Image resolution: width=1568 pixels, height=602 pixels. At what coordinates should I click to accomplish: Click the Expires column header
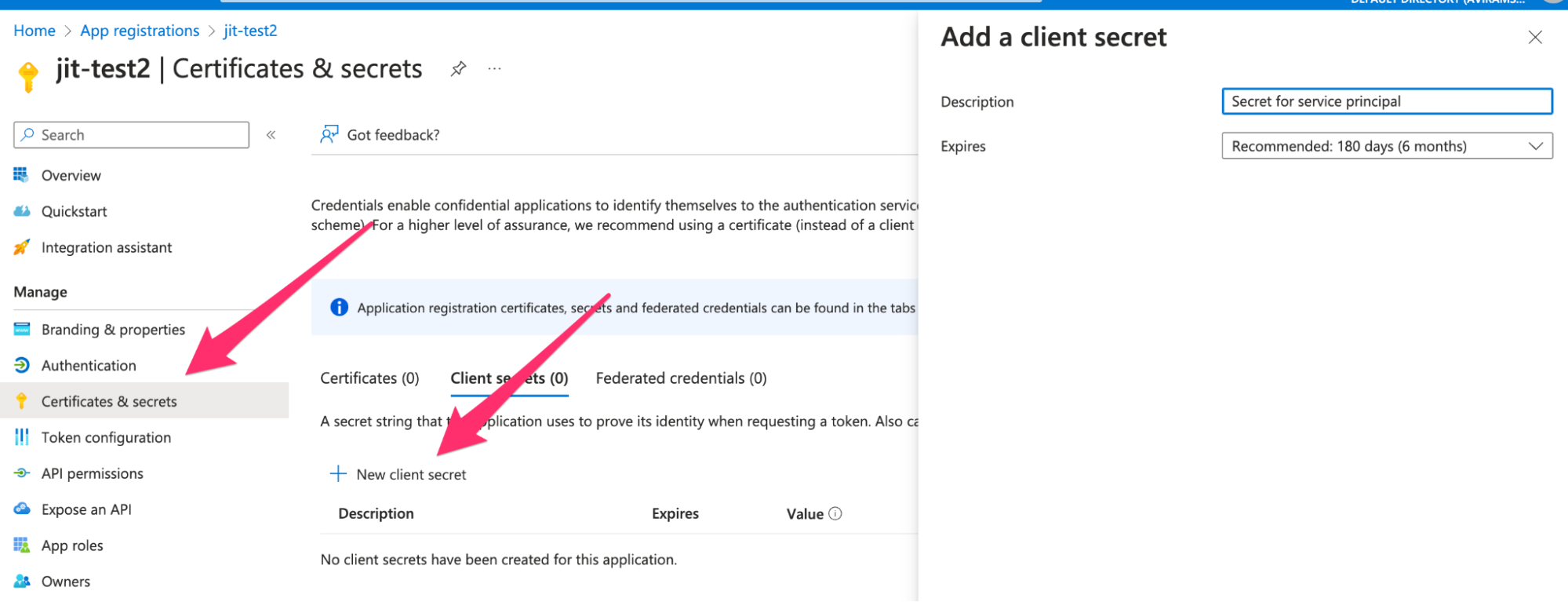[675, 513]
